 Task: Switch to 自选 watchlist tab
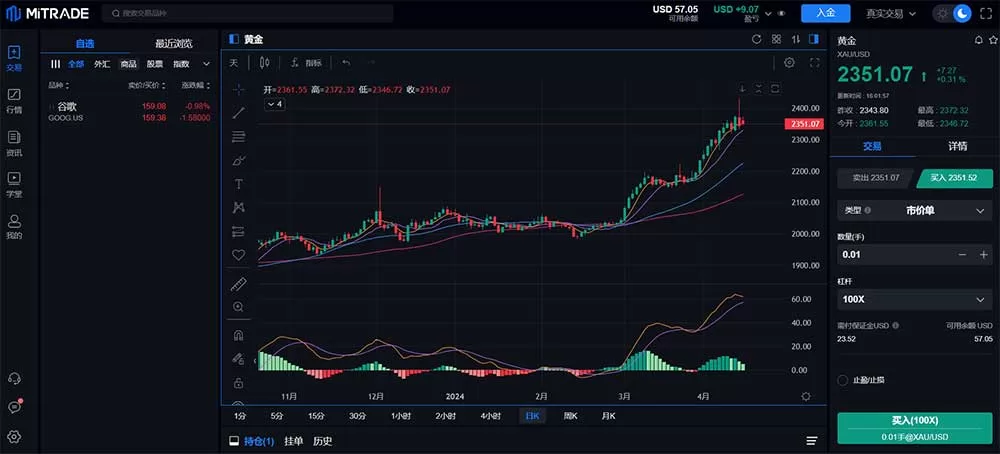point(85,43)
